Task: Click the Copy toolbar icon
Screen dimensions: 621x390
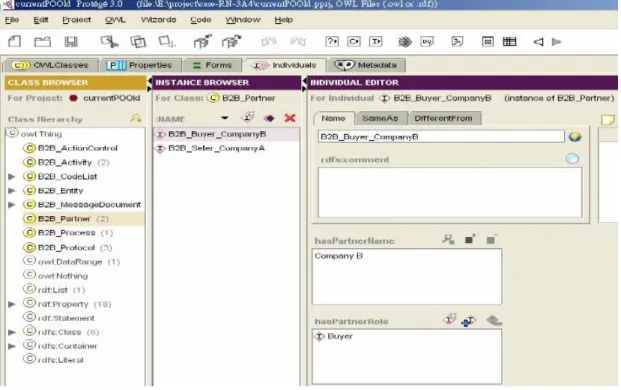Action: pos(138,42)
